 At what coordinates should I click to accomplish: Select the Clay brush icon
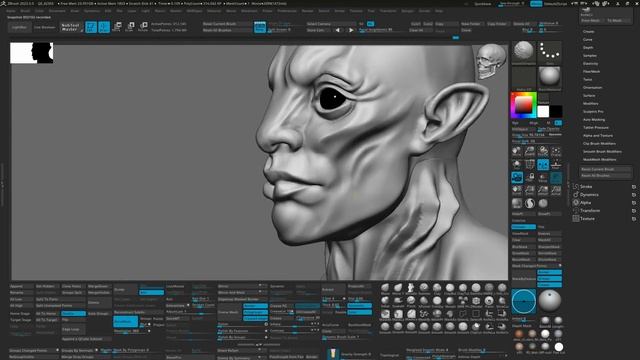[437, 288]
